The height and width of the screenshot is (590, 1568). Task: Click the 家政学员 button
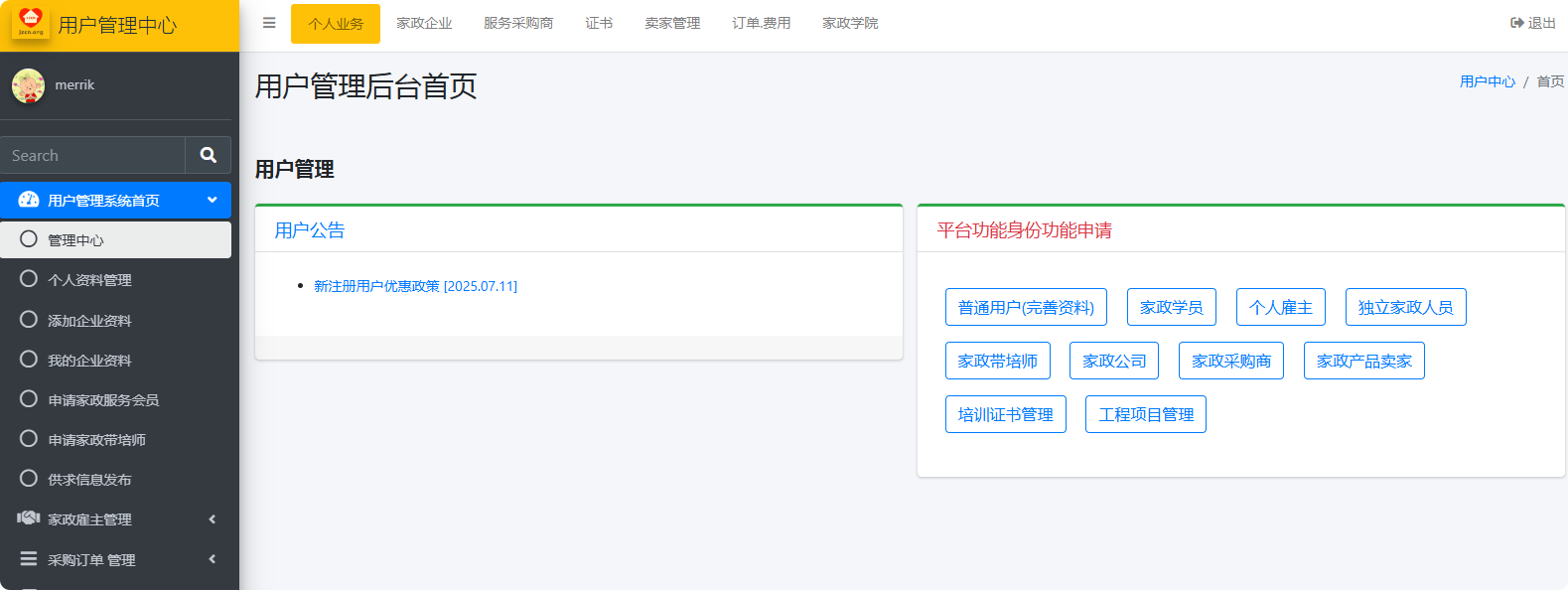[x=1172, y=307]
